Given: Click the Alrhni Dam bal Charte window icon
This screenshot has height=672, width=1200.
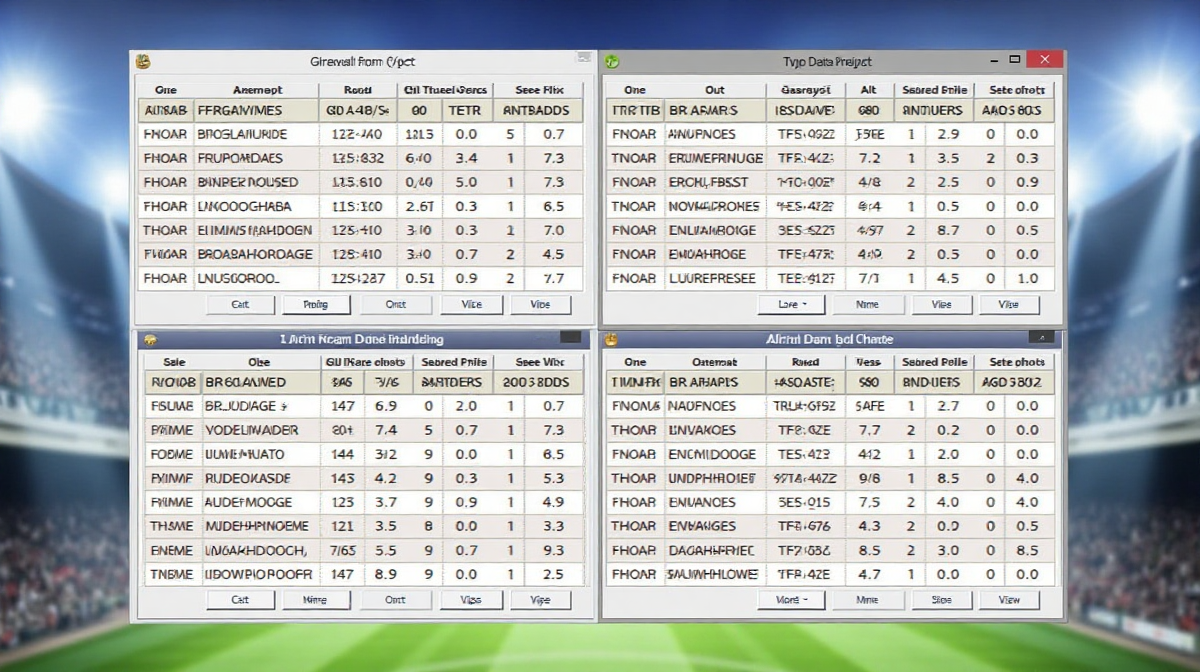Looking at the screenshot, I should point(611,340).
